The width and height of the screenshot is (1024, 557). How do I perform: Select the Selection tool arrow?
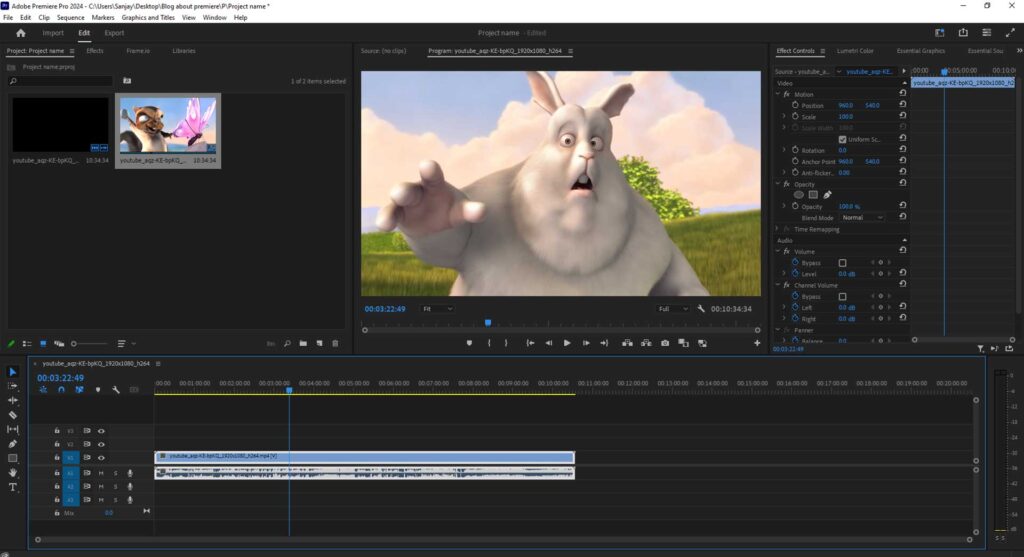point(12,372)
